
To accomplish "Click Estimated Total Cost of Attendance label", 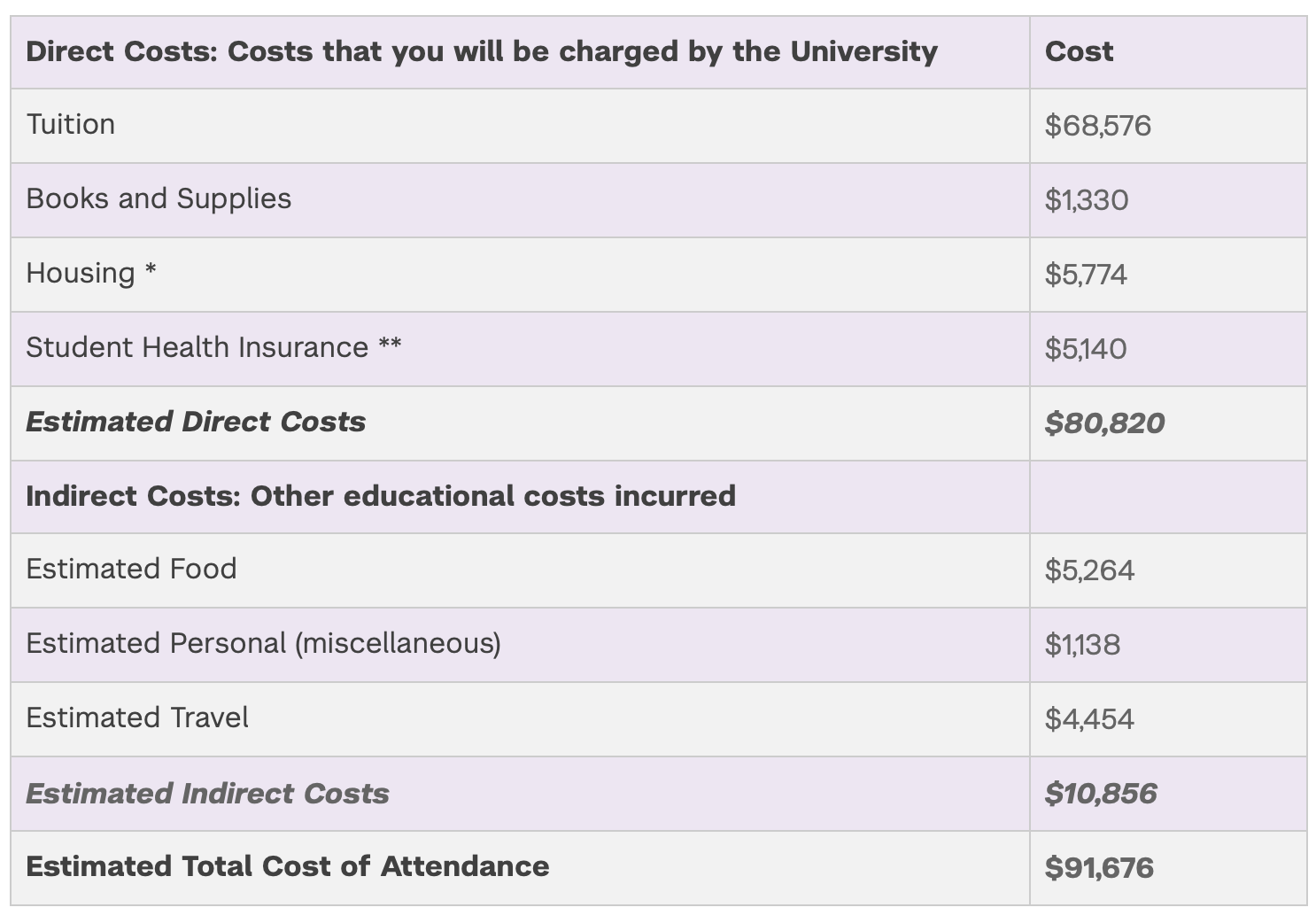I will click(288, 866).
